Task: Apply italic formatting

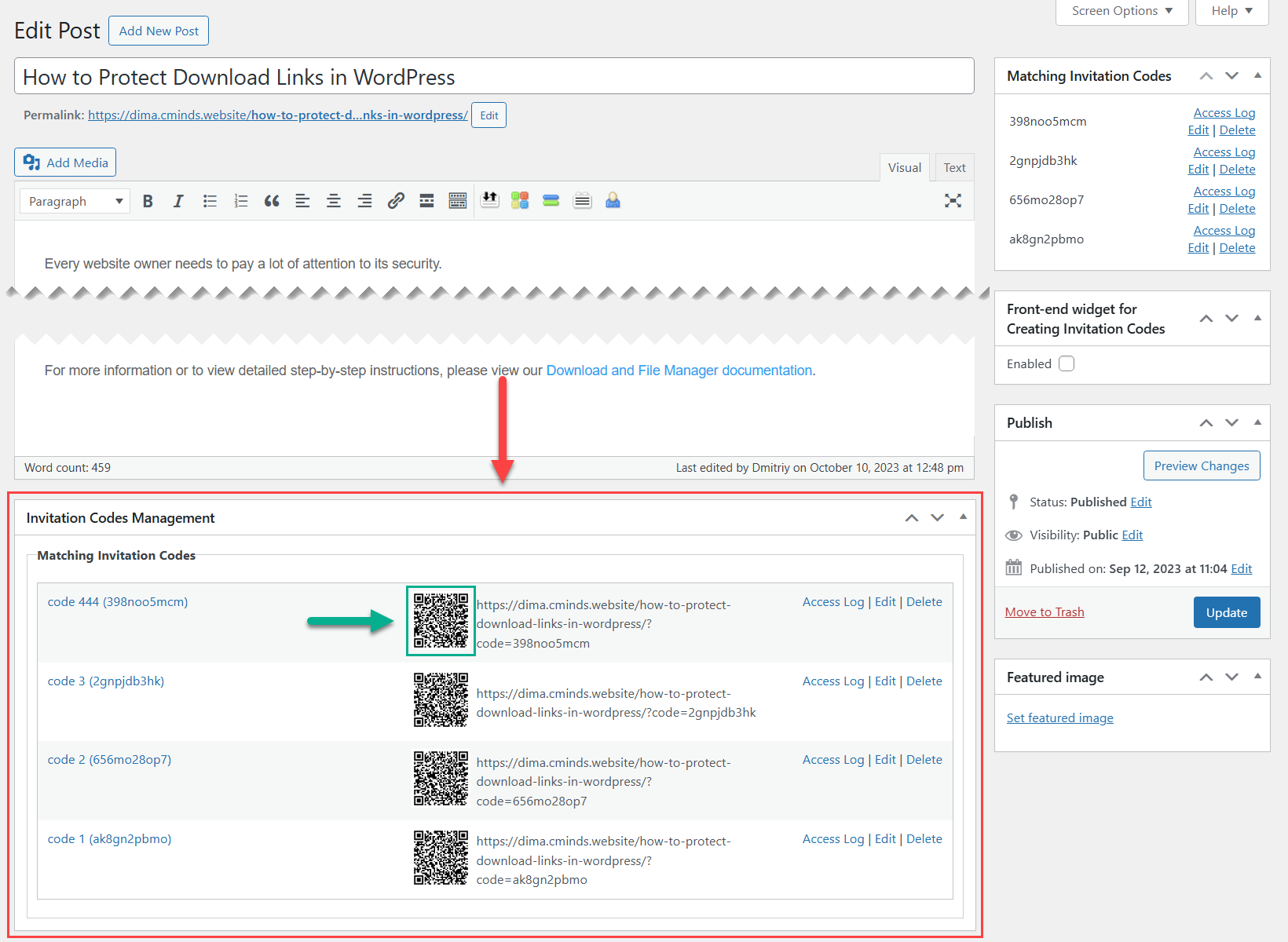Action: (178, 201)
